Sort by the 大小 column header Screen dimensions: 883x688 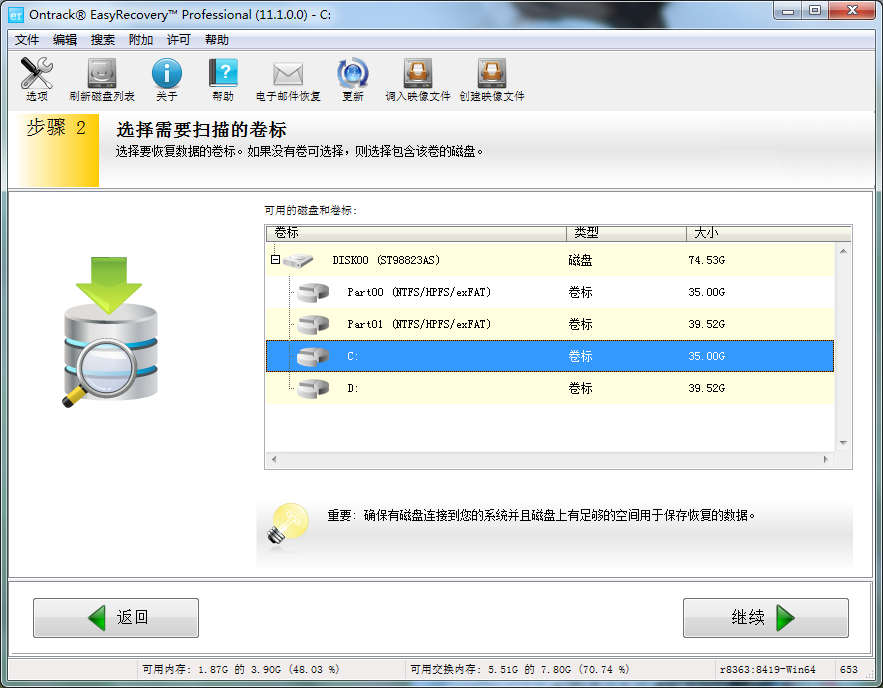768,233
